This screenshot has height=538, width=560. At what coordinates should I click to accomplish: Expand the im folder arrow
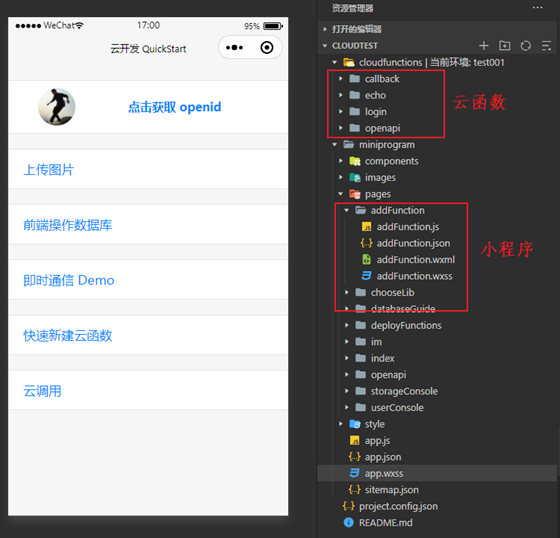tap(346, 342)
